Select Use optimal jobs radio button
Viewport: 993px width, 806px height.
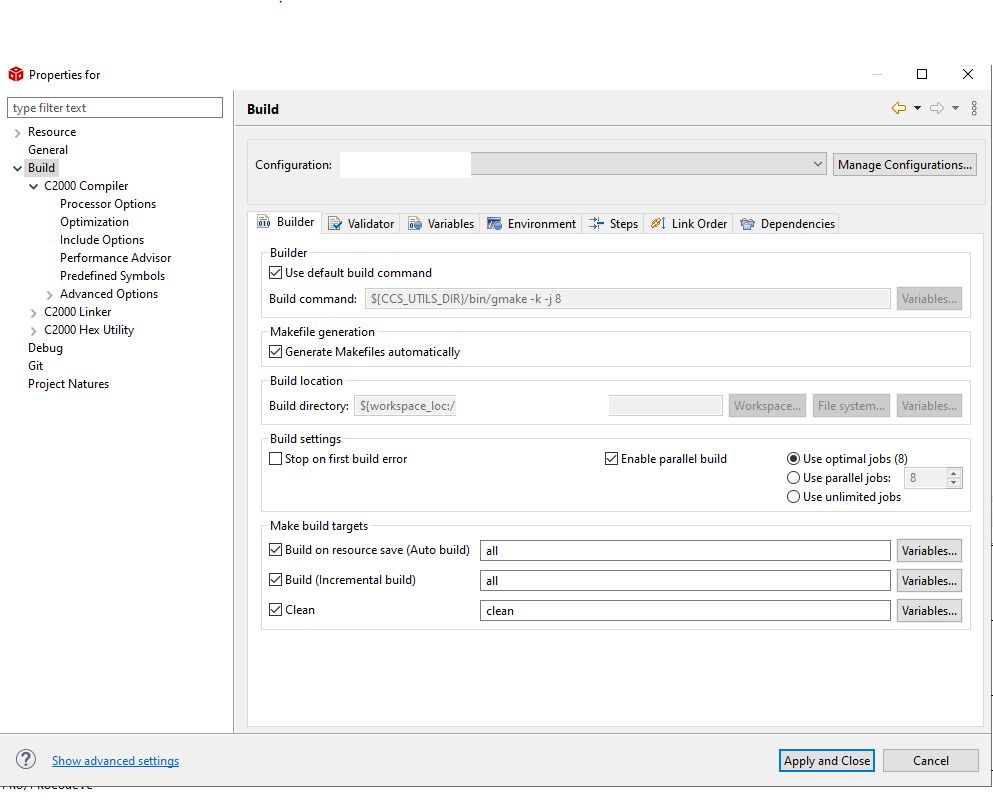793,458
